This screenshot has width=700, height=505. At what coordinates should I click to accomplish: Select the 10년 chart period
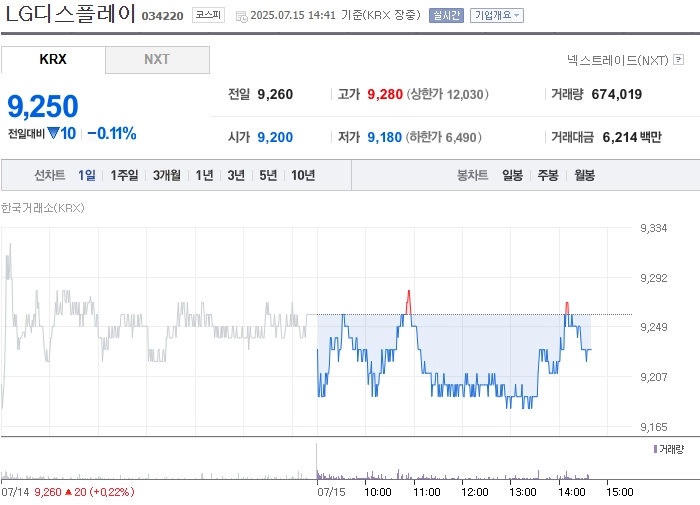[303, 175]
